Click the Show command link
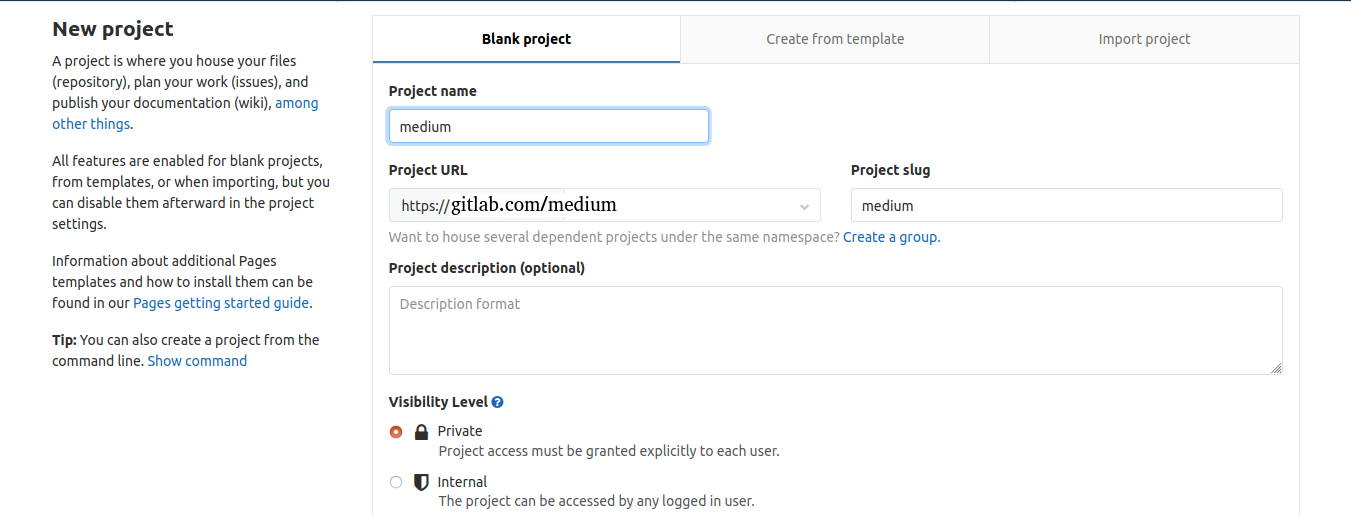This screenshot has height=516, width=1351. pyautogui.click(x=197, y=361)
